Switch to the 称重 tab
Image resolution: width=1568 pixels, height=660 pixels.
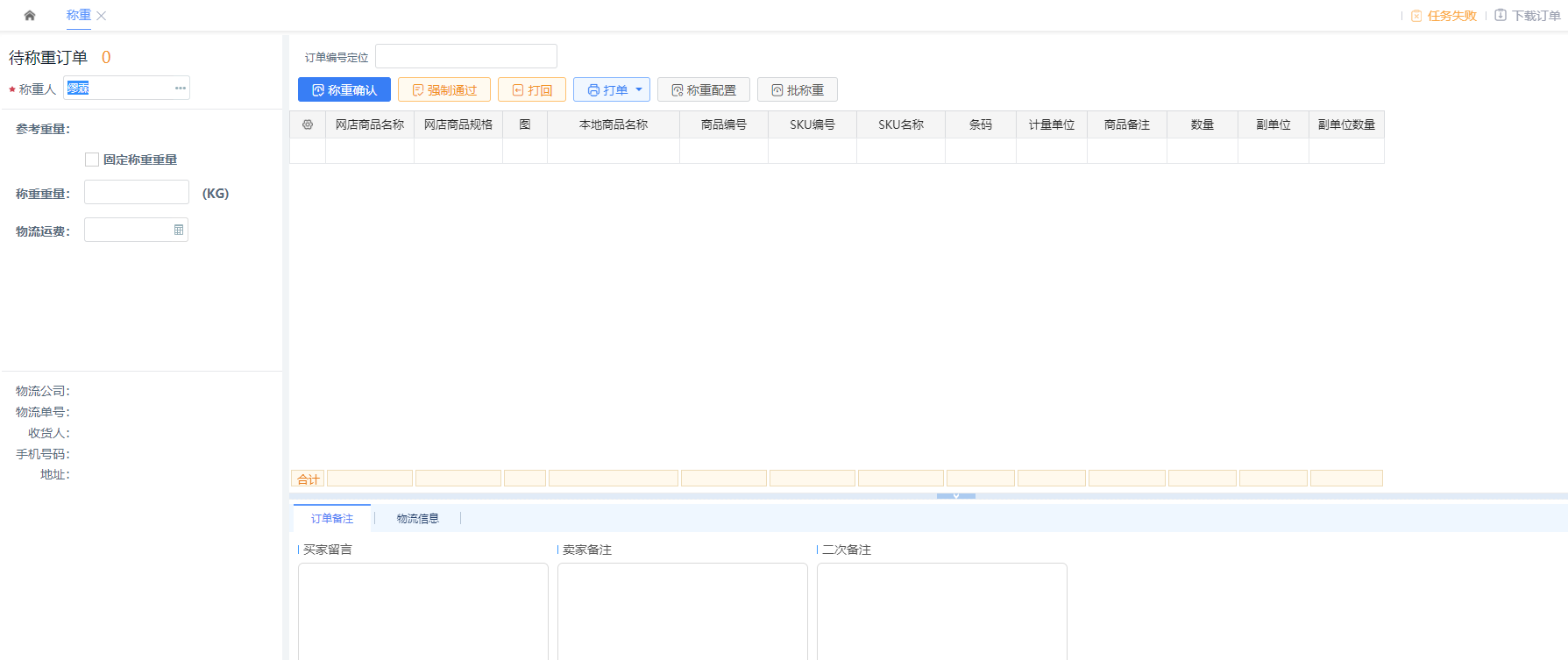[79, 15]
